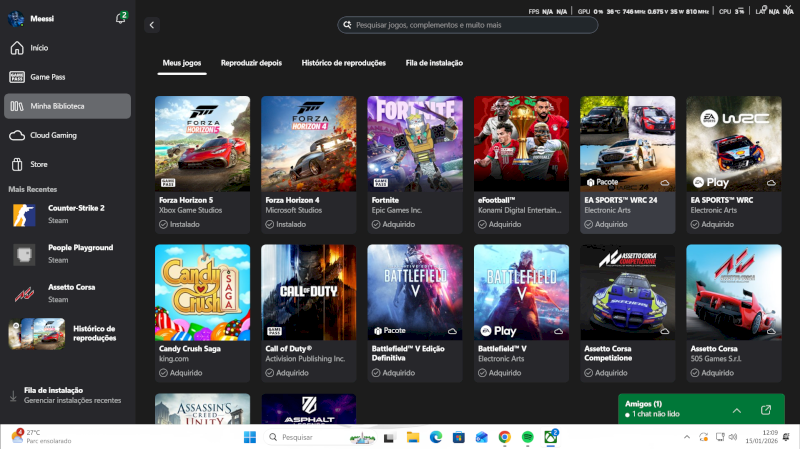Click the Xbox app taskbar icon
800x449 pixels.
[551, 437]
